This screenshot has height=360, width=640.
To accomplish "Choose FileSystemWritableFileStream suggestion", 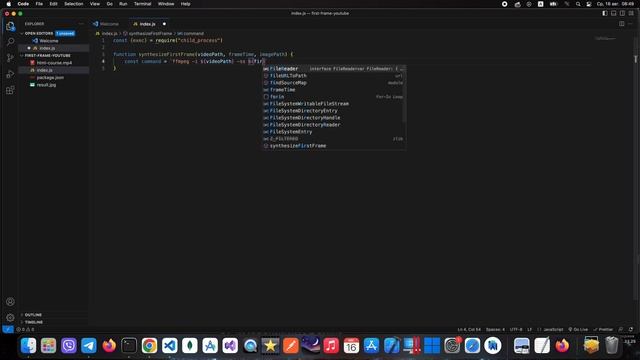I will point(334,104).
